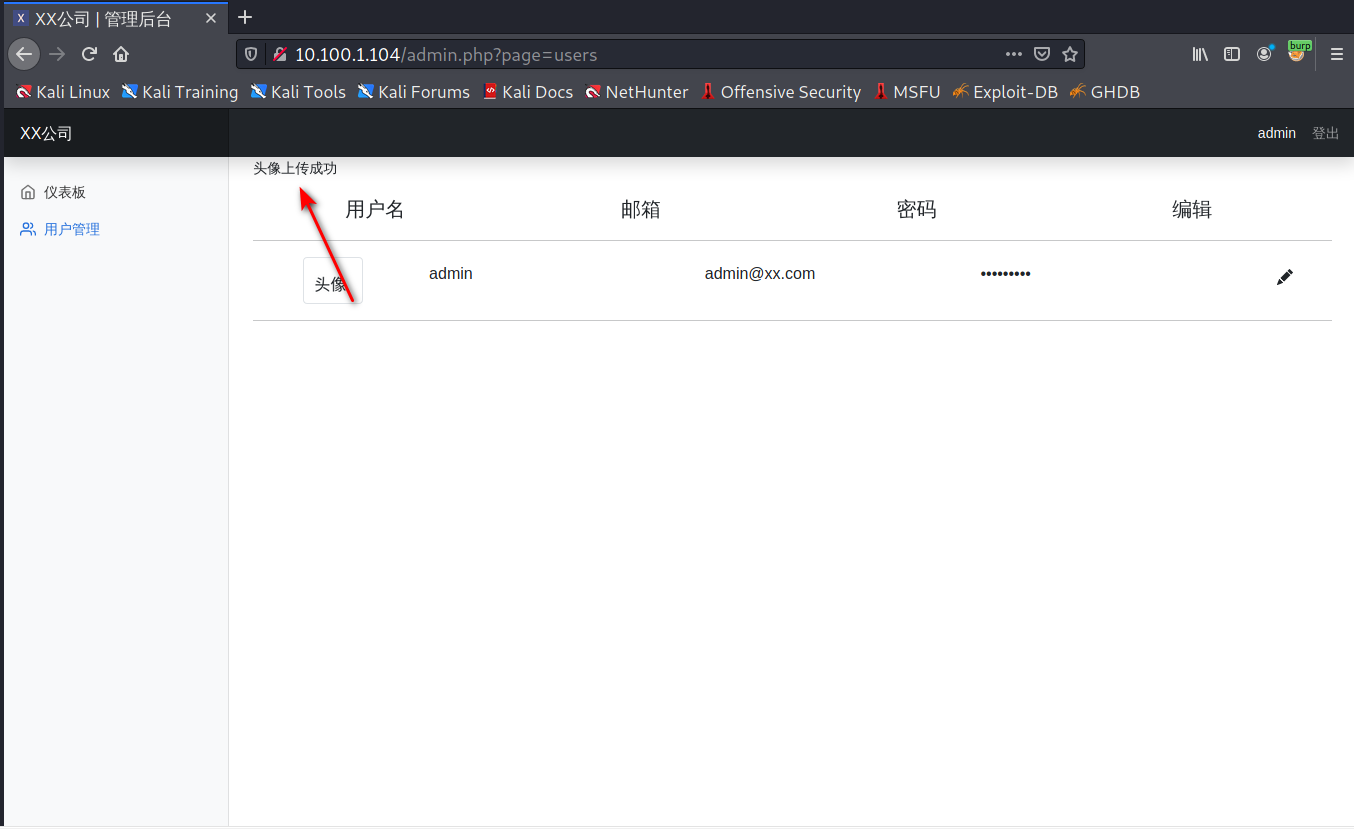Screen dimensions: 1354x829
Task: Go to browser home page icon
Action: click(121, 54)
